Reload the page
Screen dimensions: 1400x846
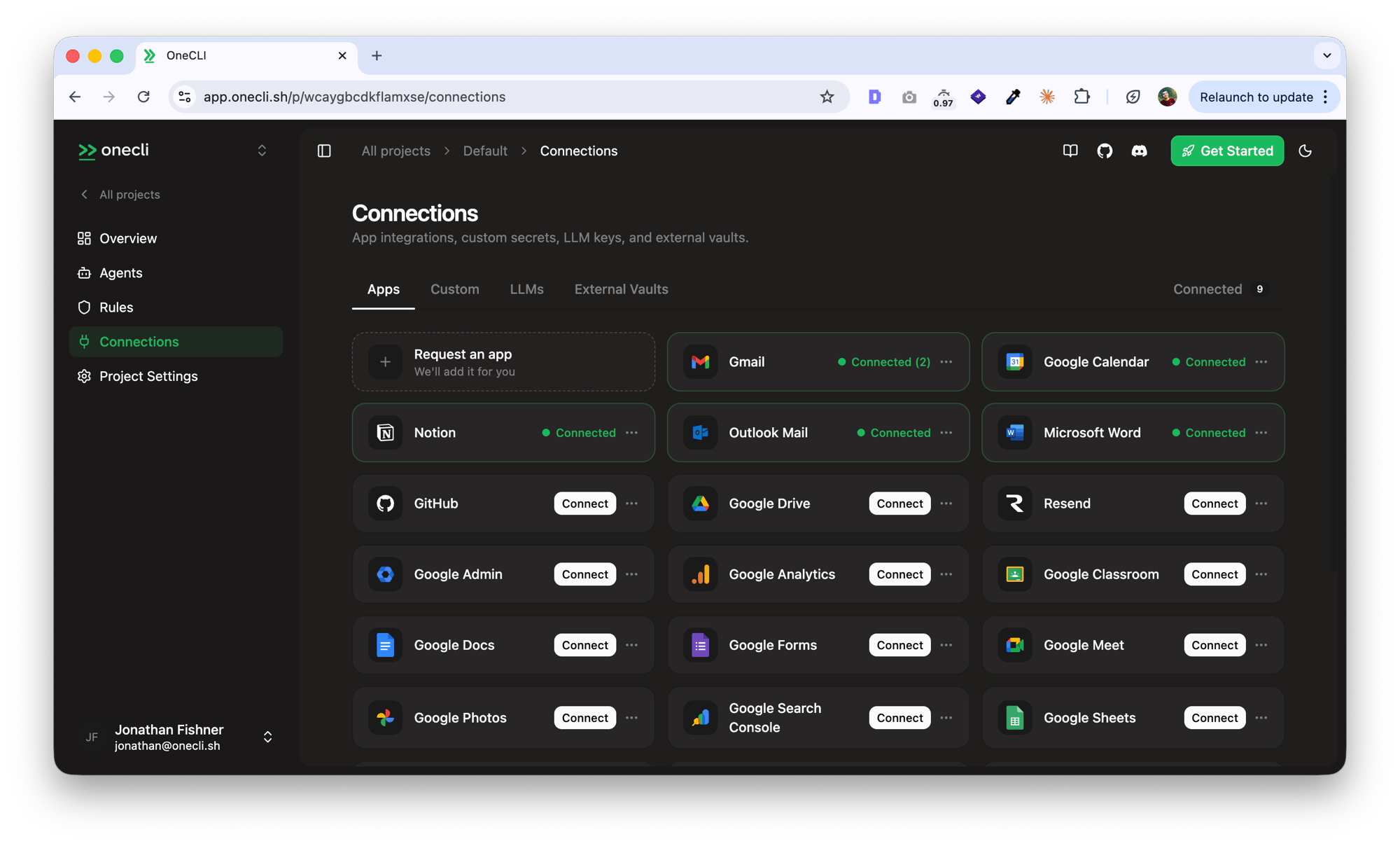(x=143, y=97)
